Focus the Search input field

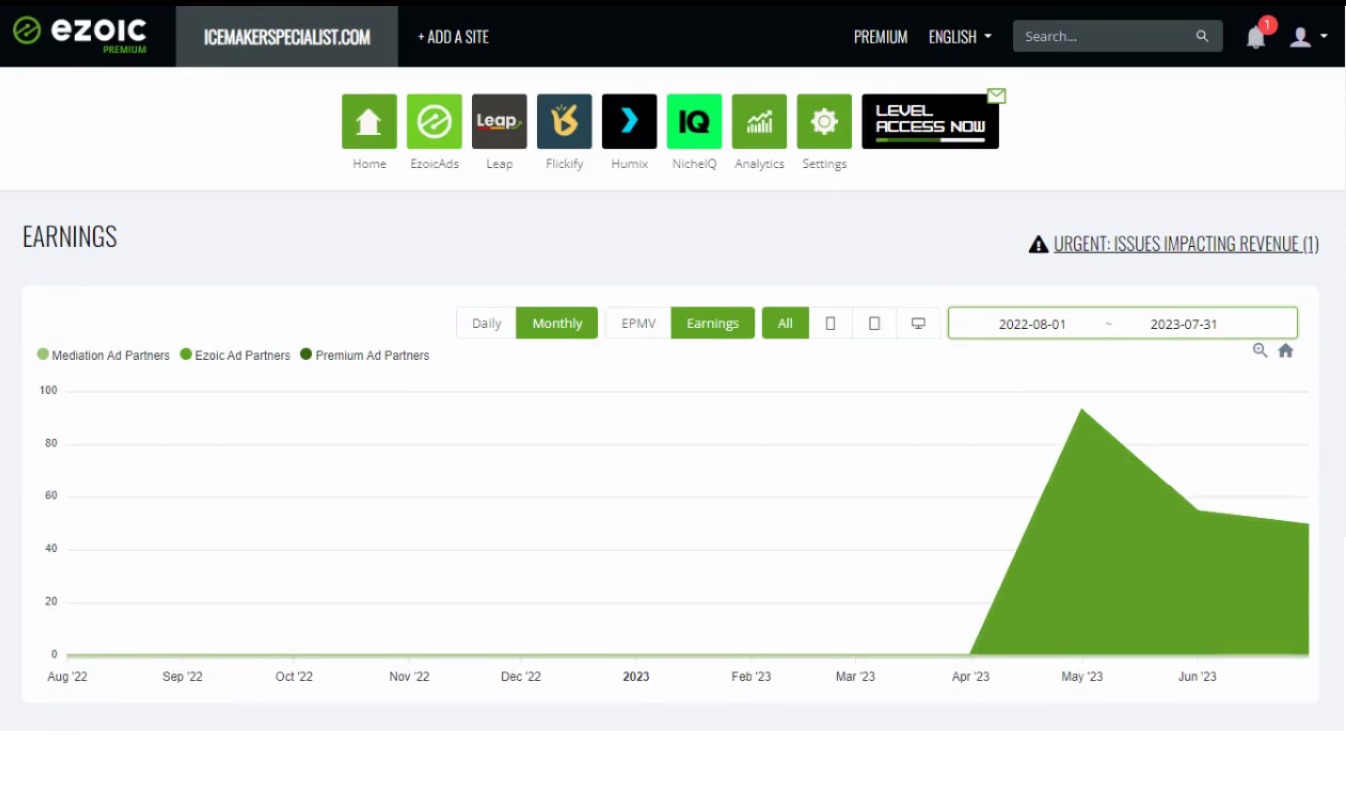click(1117, 36)
